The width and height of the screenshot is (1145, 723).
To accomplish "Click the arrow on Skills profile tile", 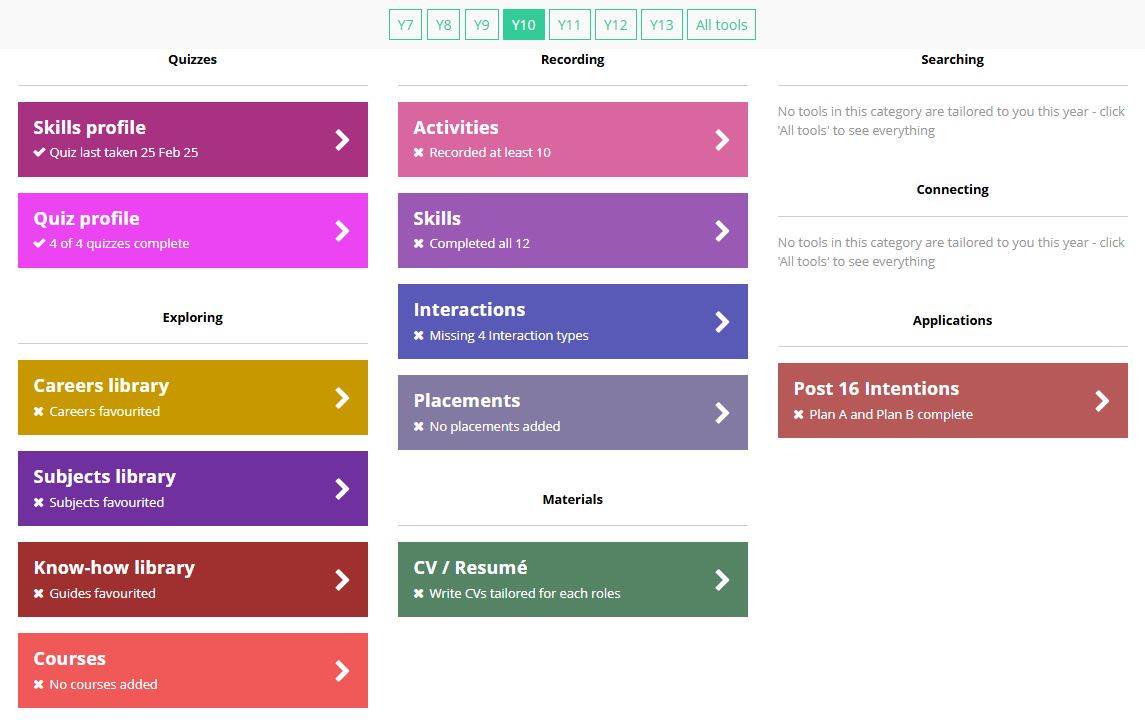I will click(x=342, y=140).
